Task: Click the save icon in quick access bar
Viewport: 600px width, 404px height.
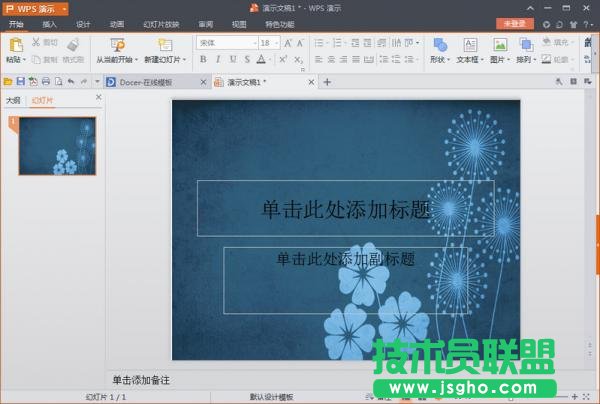Action: [x=20, y=81]
